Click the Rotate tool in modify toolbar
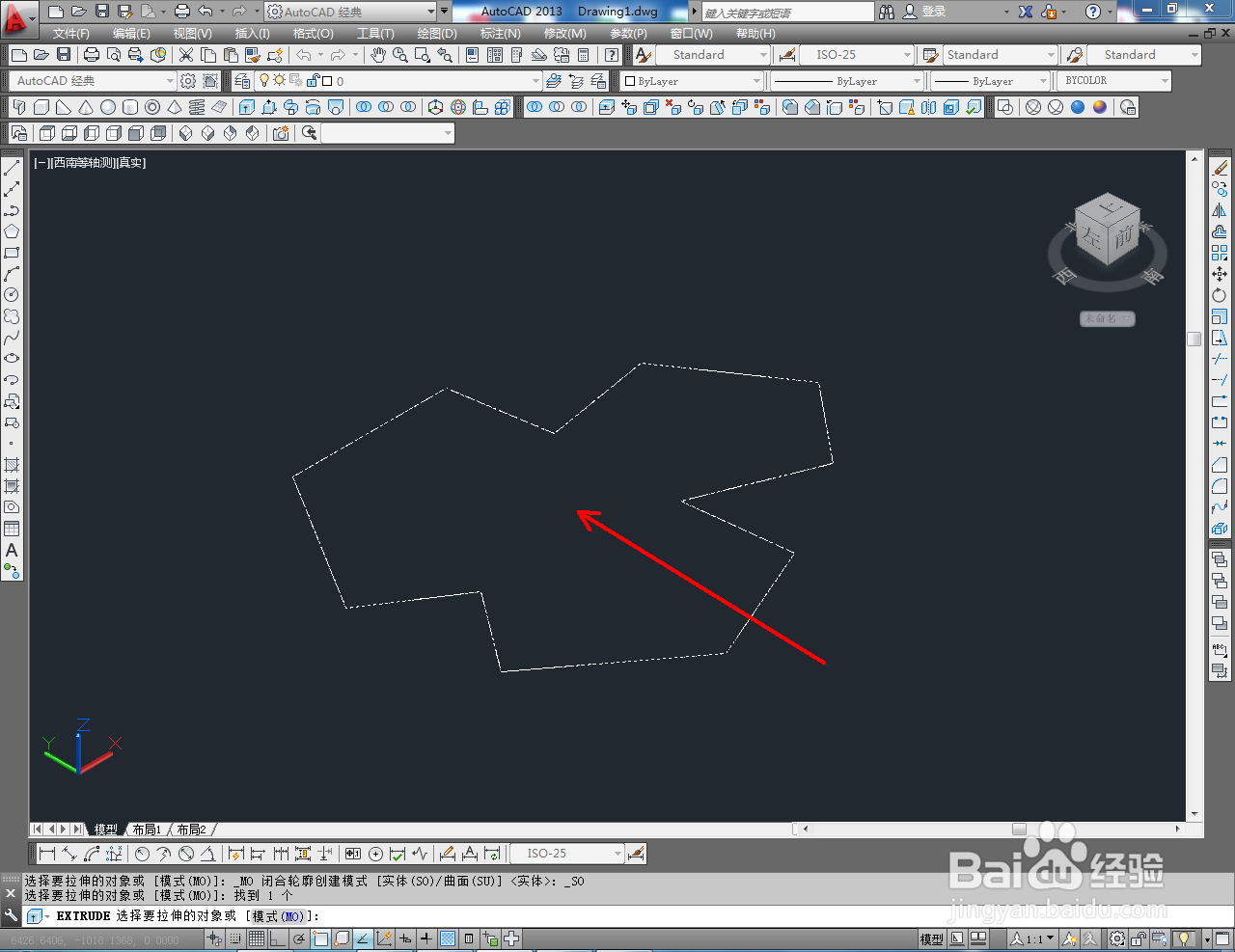The image size is (1235, 952). [1220, 295]
